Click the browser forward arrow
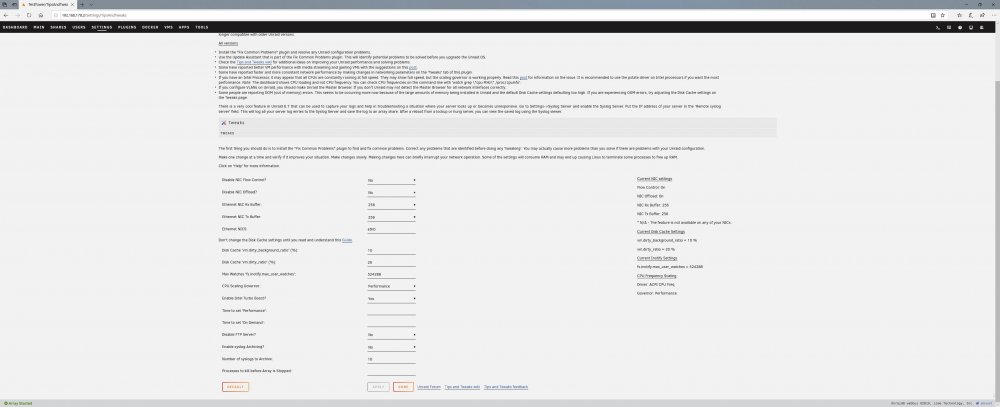Image resolution: width=1000 pixels, height=407 pixels. [x=17, y=15]
